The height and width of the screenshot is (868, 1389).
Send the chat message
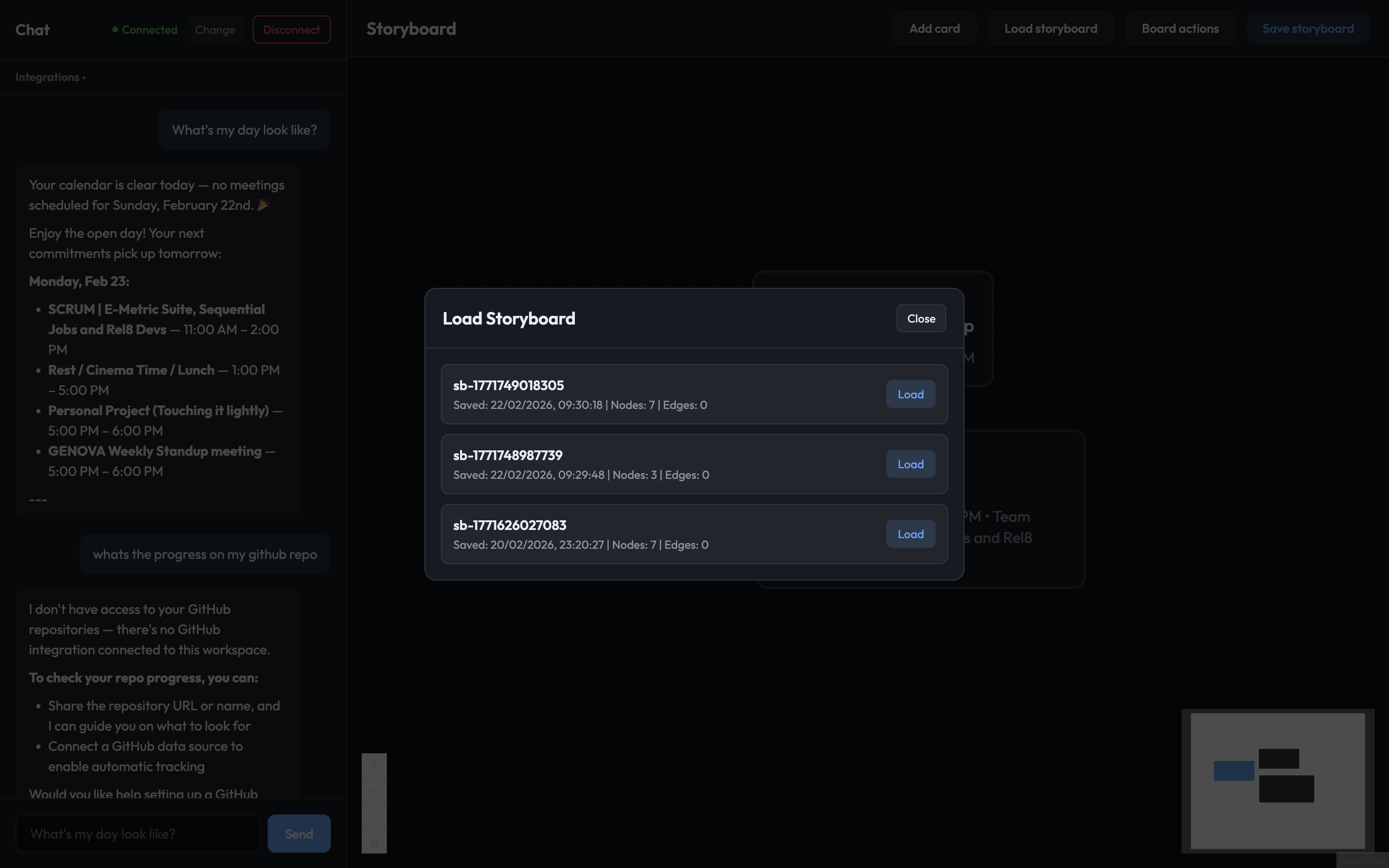[x=299, y=834]
